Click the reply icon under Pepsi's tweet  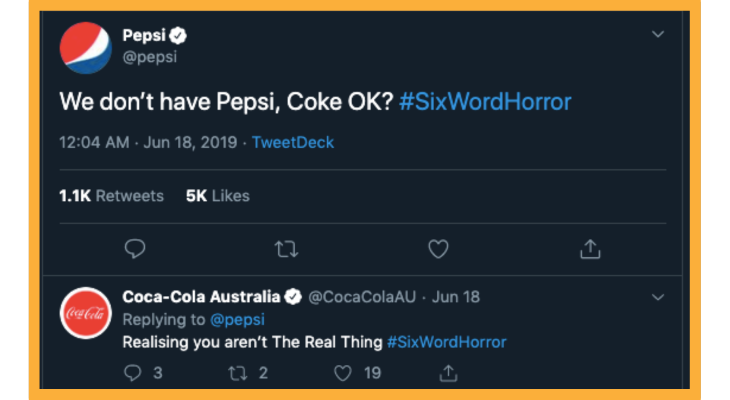point(135,249)
